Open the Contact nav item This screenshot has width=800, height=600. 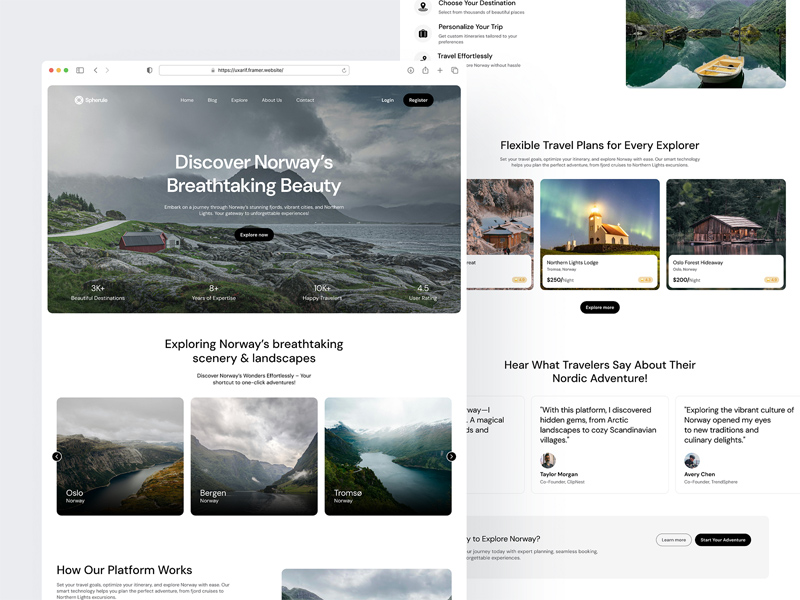click(x=305, y=100)
